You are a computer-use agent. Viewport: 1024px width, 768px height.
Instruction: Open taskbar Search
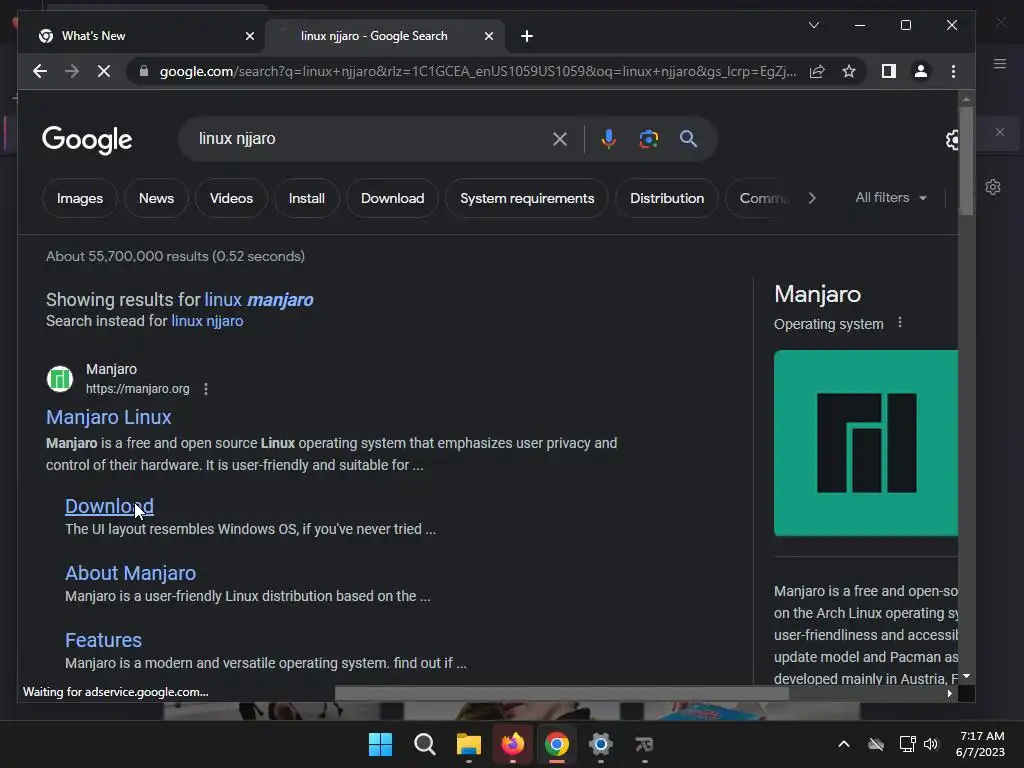(x=424, y=744)
